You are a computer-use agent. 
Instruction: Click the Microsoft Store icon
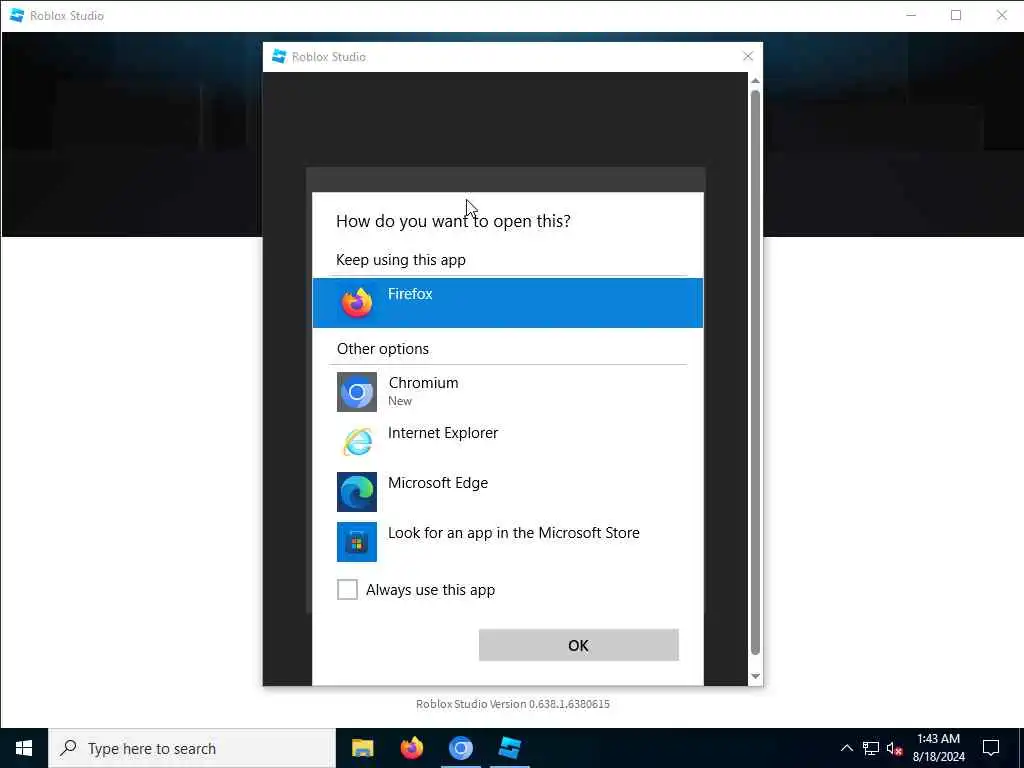tap(357, 542)
